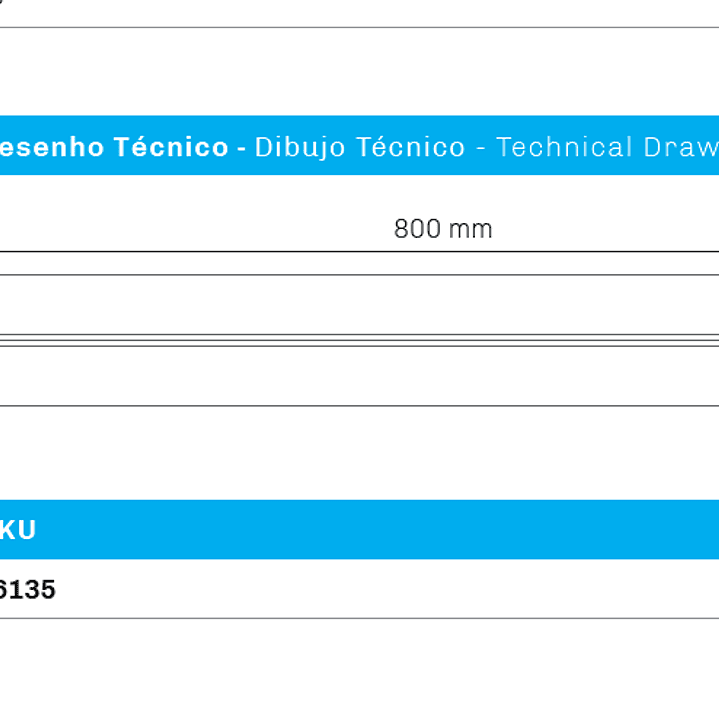The width and height of the screenshot is (719, 719).
Task: Click the thin double line in the drawing
Action: tap(360, 337)
